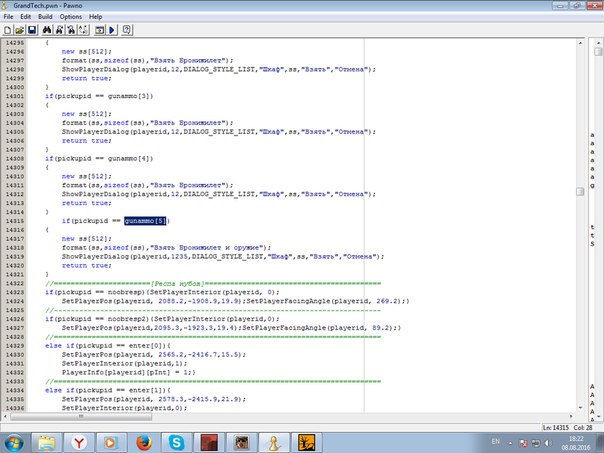
Task: Open the Help menu
Action: click(95, 17)
